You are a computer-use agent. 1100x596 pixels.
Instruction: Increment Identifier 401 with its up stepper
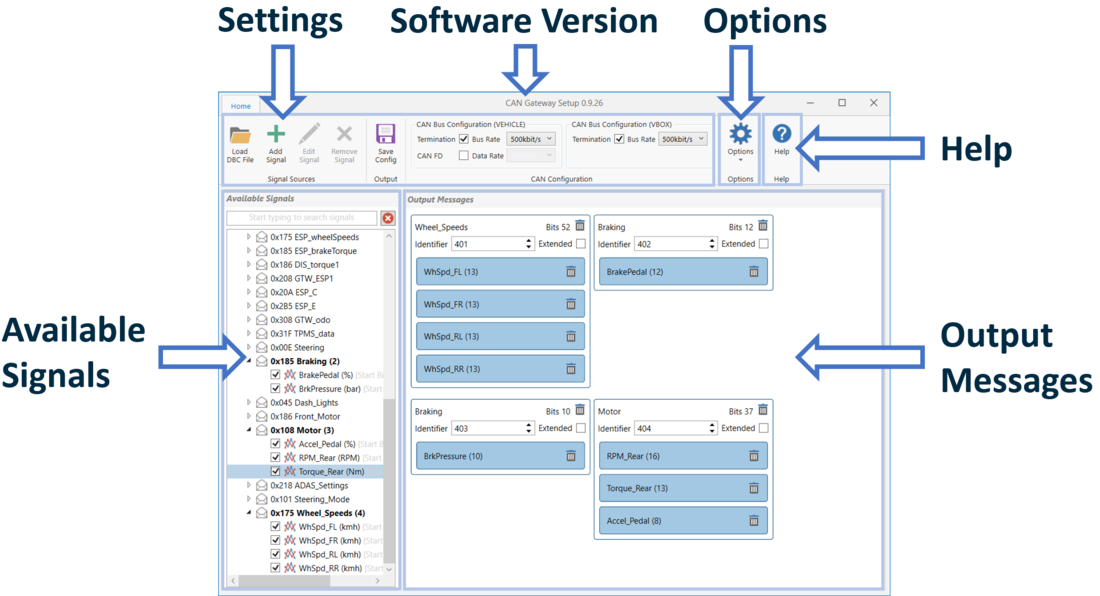click(x=528, y=239)
